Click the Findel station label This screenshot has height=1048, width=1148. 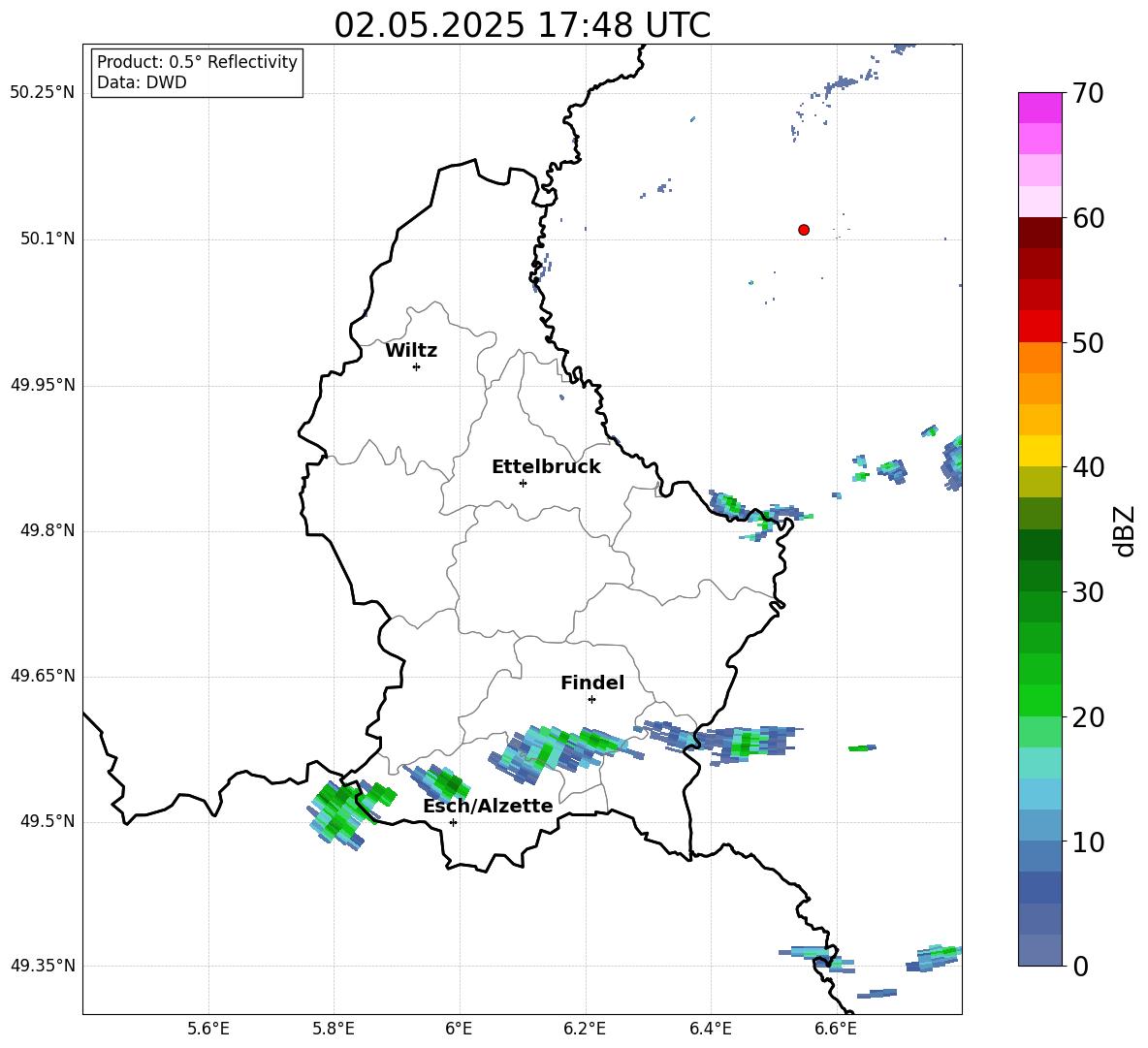click(592, 683)
